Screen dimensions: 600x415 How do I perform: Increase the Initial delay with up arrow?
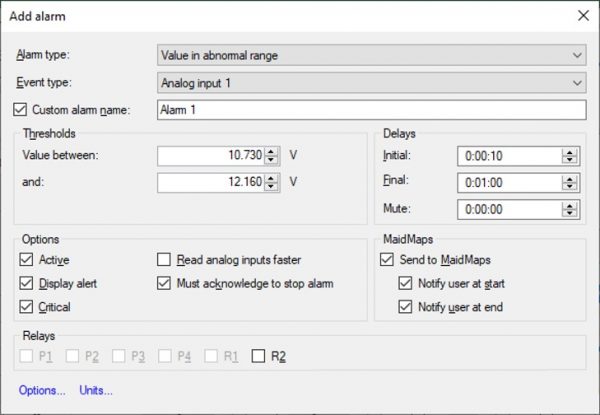pyautogui.click(x=570, y=151)
